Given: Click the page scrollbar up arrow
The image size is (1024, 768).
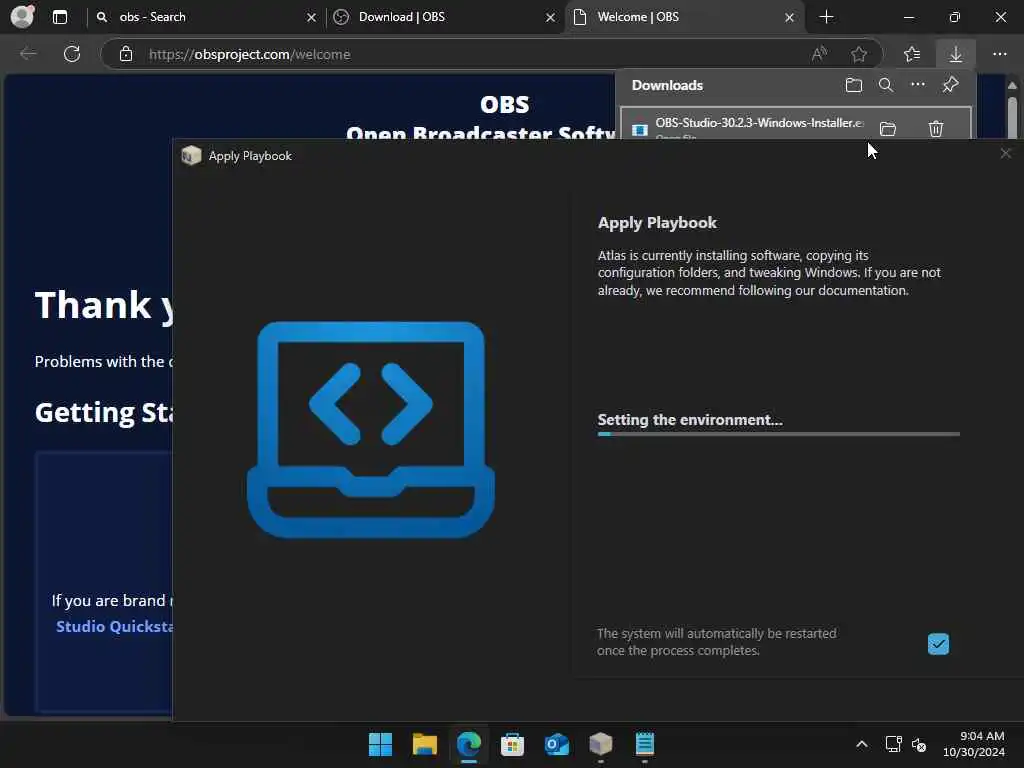Looking at the screenshot, I should pyautogui.click(x=1012, y=86).
